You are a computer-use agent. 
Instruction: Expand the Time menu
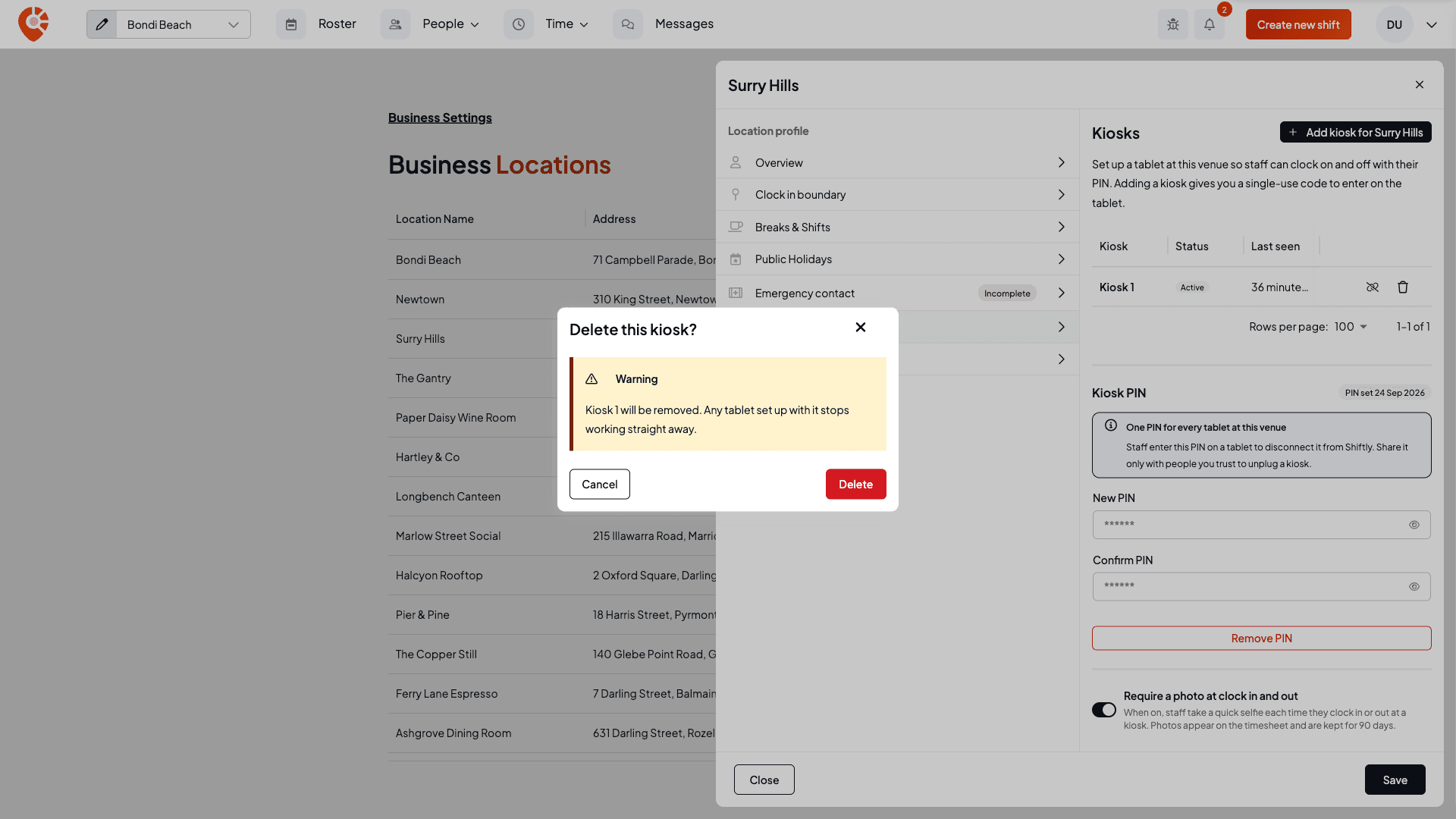click(567, 24)
